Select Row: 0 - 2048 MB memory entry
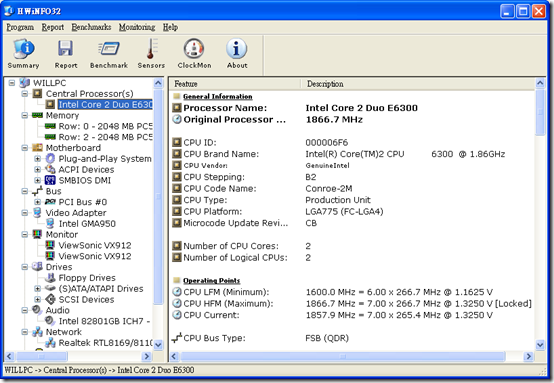Viewport: 554px width, 383px height. pyautogui.click(x=106, y=126)
